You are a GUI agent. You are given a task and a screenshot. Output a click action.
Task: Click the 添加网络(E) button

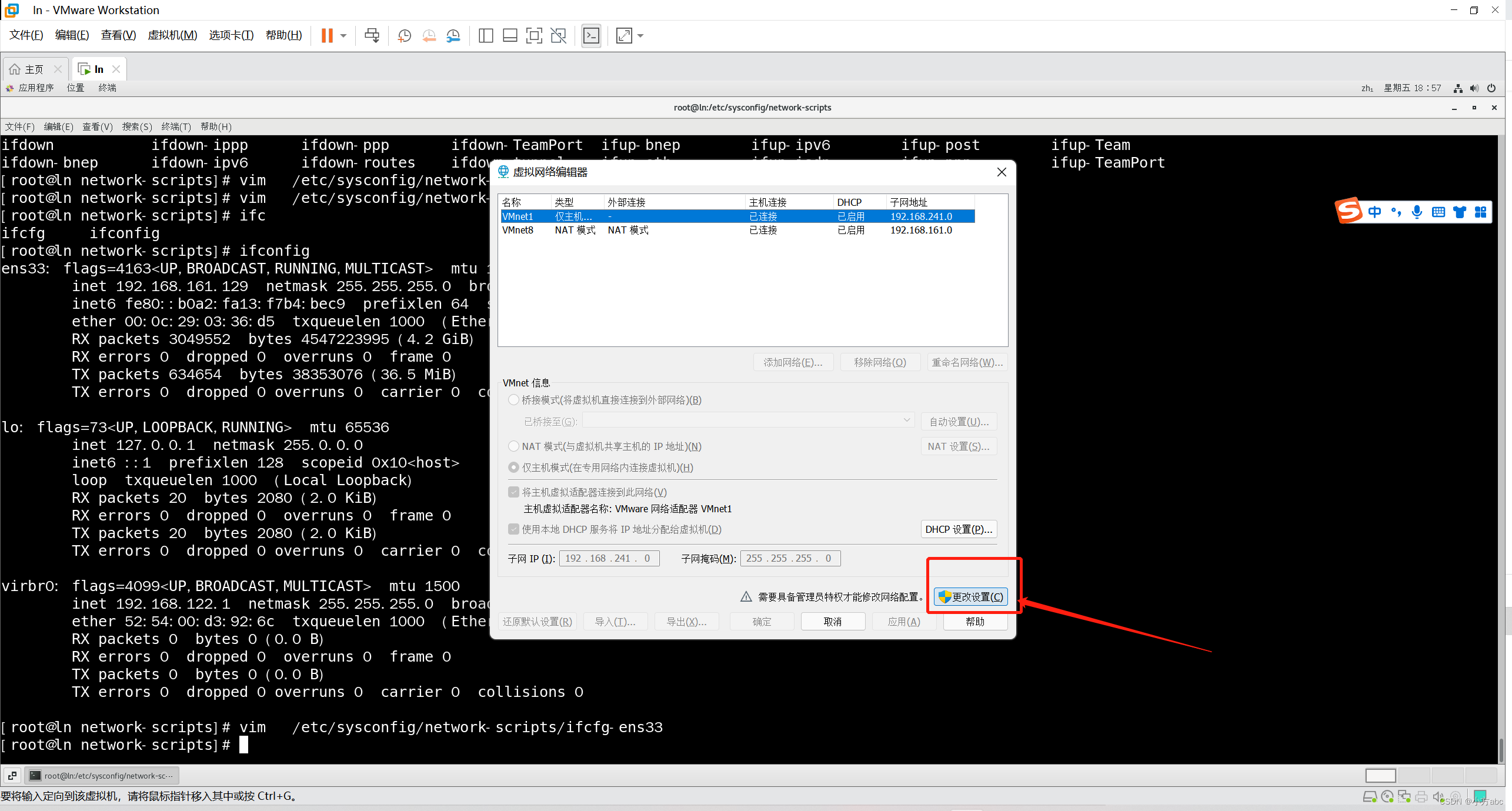[x=793, y=362]
